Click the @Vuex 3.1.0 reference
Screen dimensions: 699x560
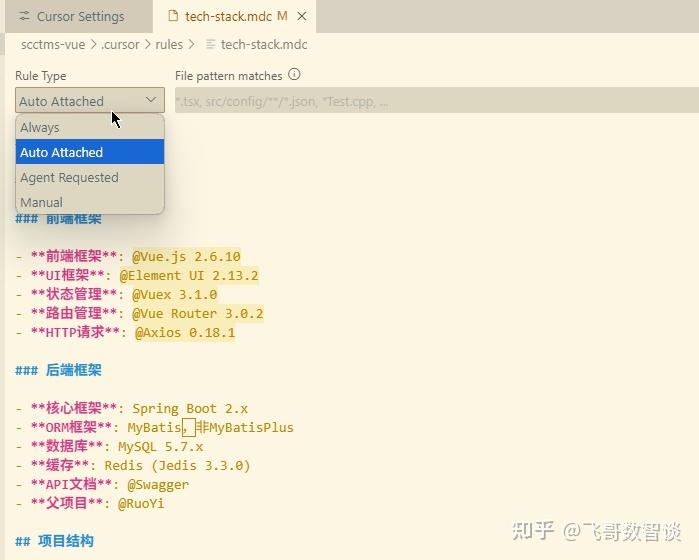pyautogui.click(x=175, y=295)
